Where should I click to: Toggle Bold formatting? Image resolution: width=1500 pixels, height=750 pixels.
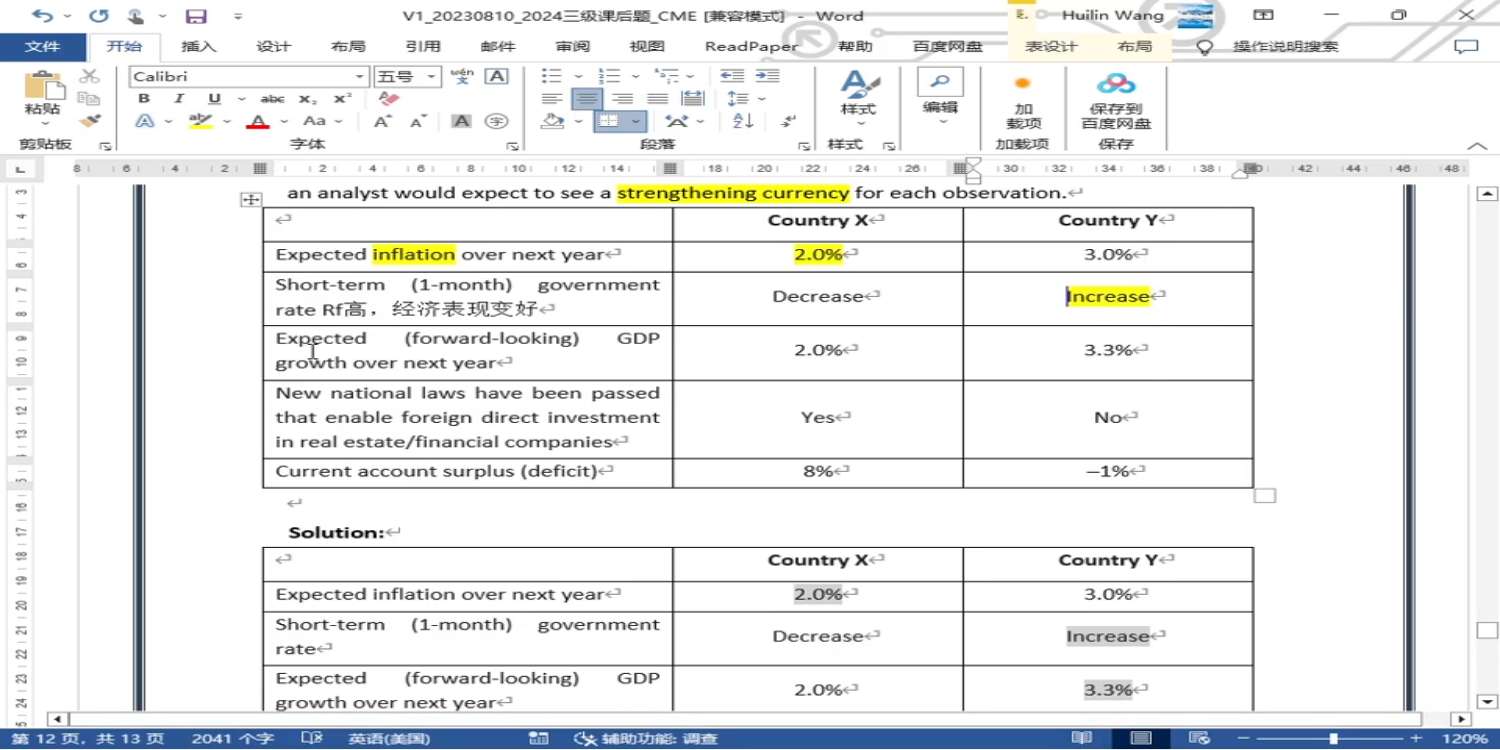(144, 99)
